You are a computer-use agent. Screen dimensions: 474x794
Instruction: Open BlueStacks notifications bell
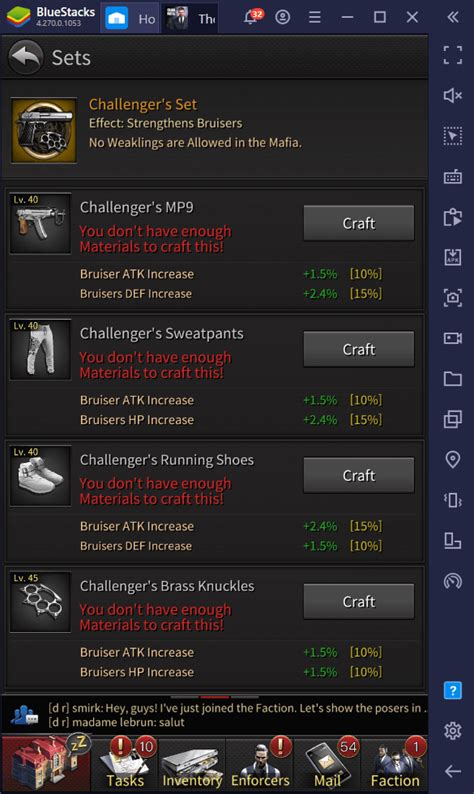[251, 18]
